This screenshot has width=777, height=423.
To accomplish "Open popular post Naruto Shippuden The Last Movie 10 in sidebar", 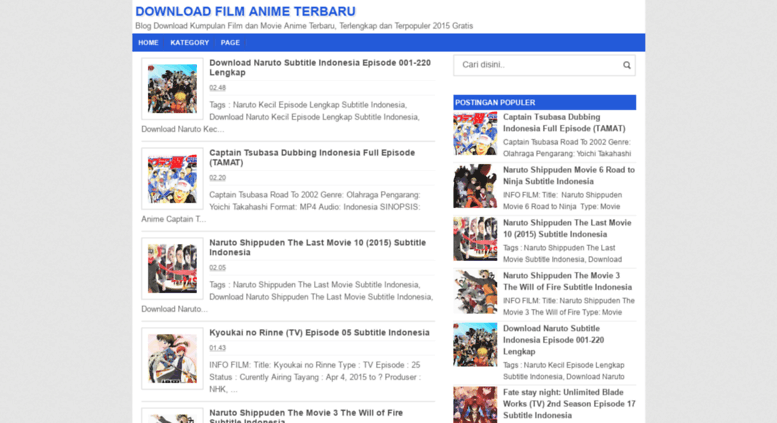I will [x=567, y=228].
